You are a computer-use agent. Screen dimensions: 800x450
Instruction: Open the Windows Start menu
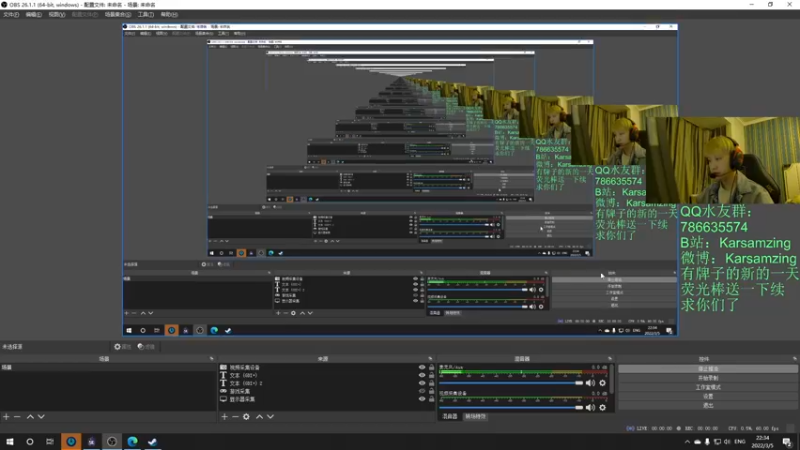pos(10,442)
